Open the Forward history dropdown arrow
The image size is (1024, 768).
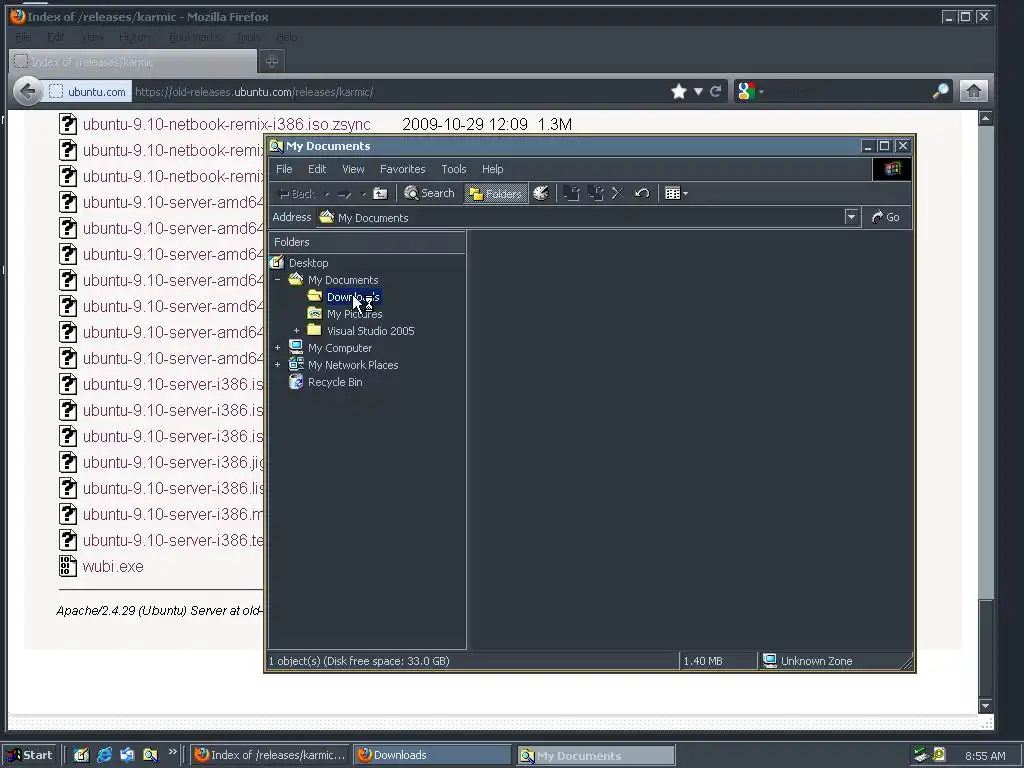364,194
